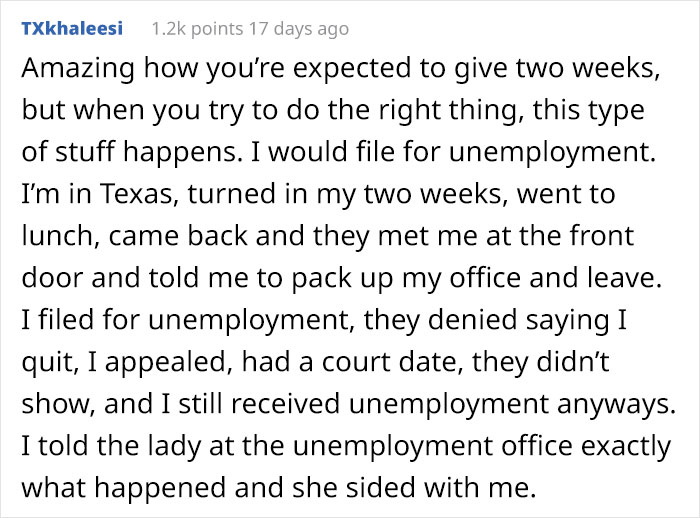Screen dimensions: 700x518
Task: Open the TXkhaleesi user profile link
Action: (71, 28)
